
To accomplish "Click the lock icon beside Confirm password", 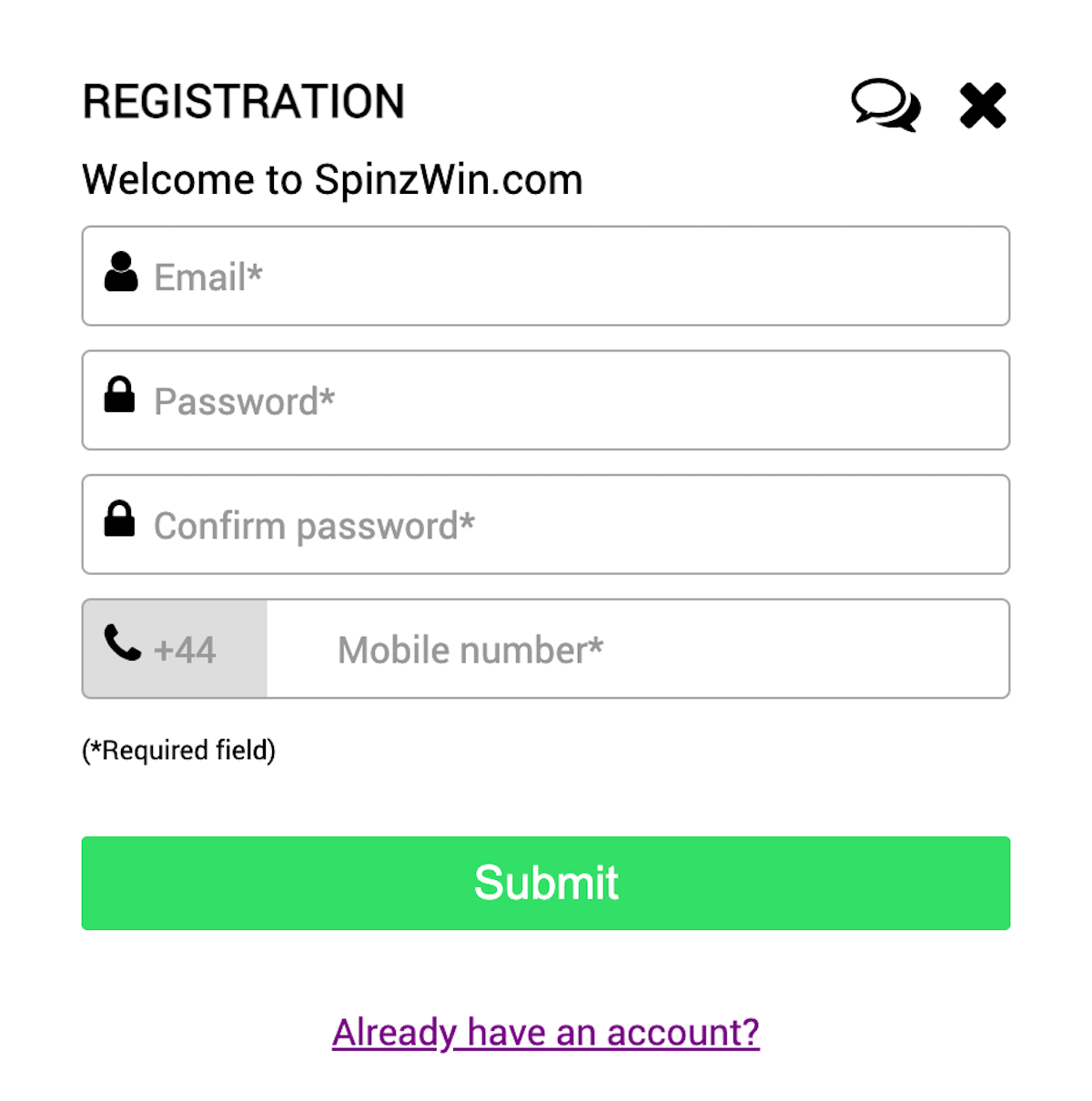I will pos(121,519).
